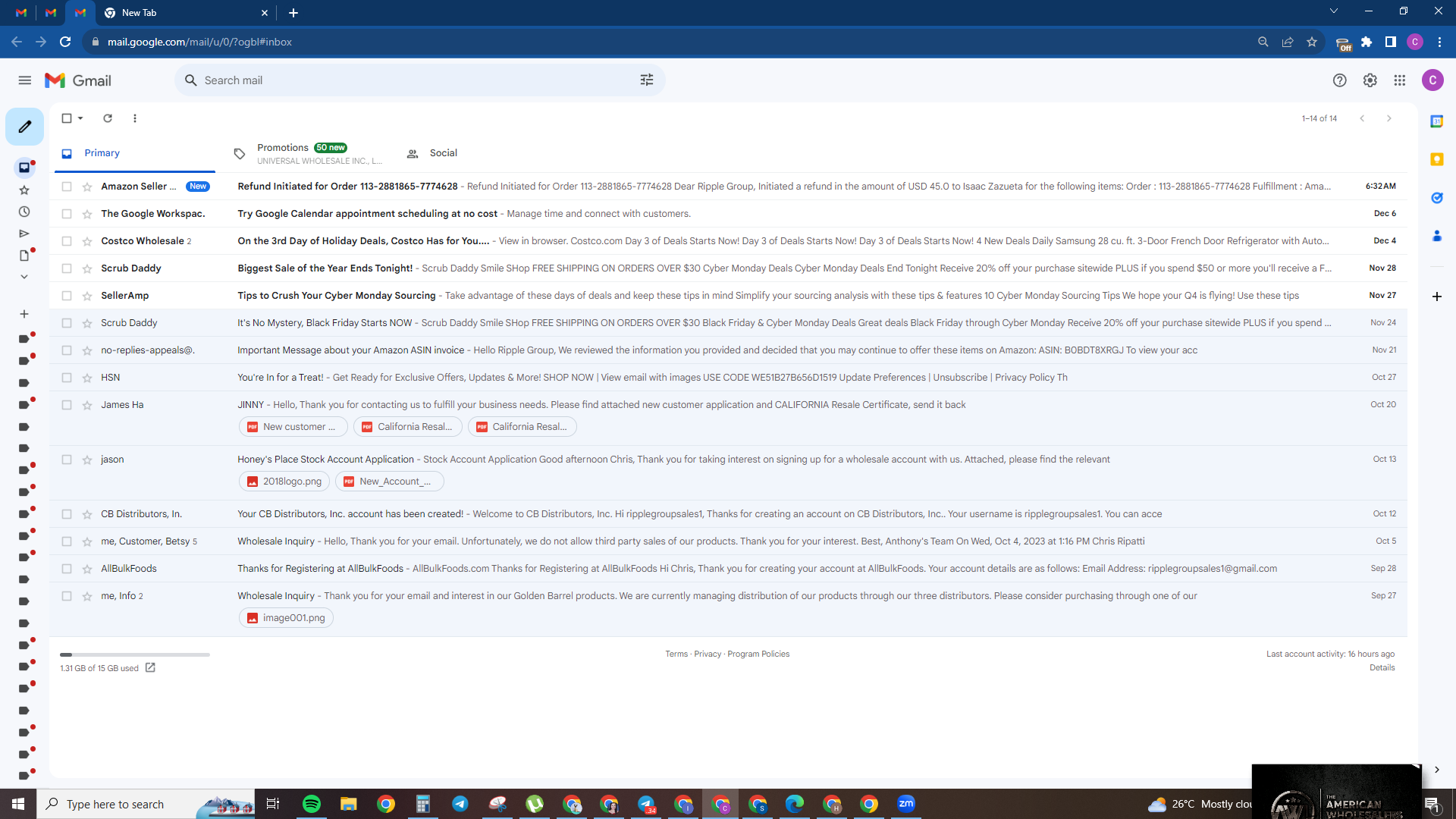Open the Google apps grid
This screenshot has height=819, width=1456.
[x=1400, y=80]
